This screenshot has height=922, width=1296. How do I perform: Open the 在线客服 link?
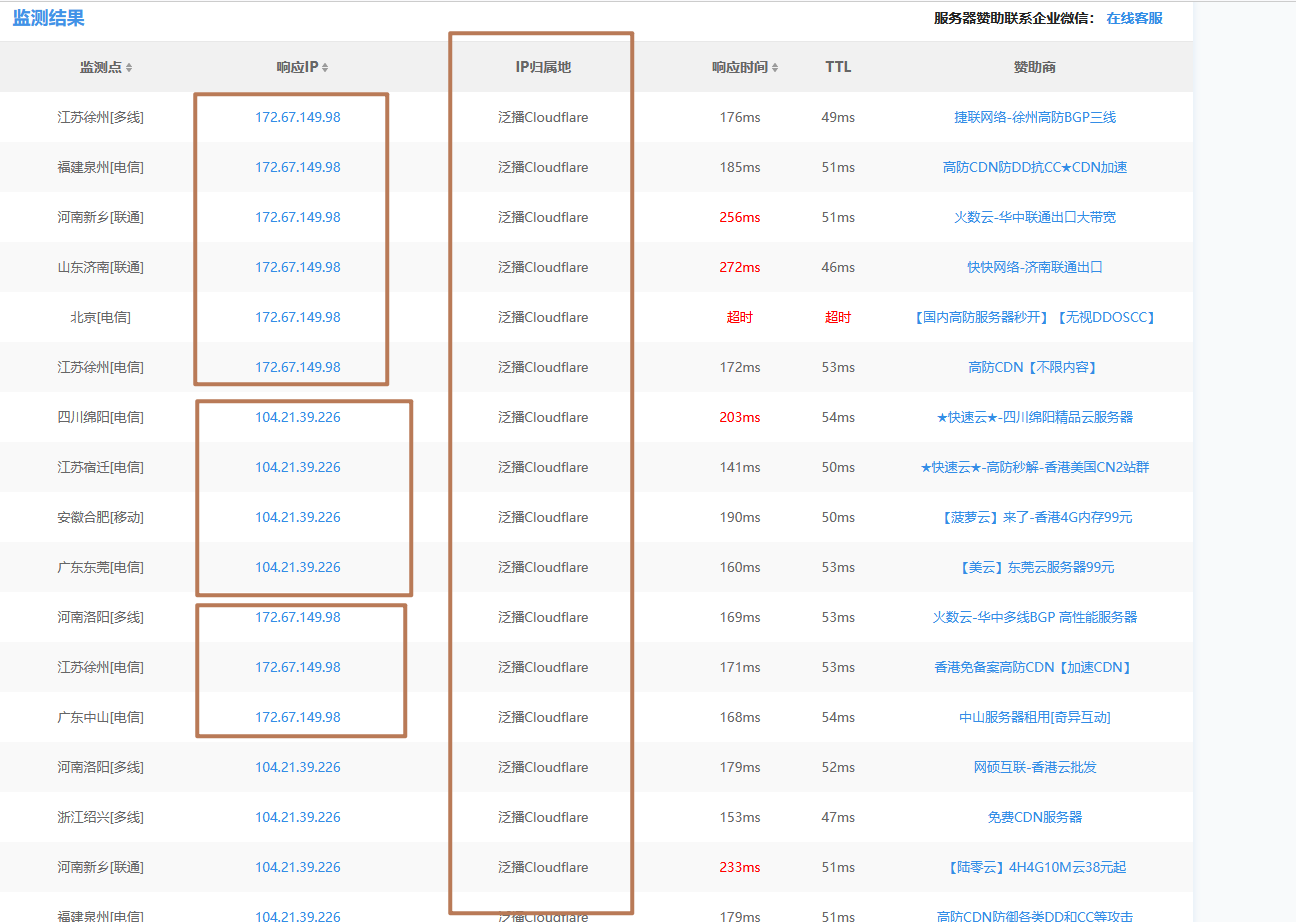1134,18
